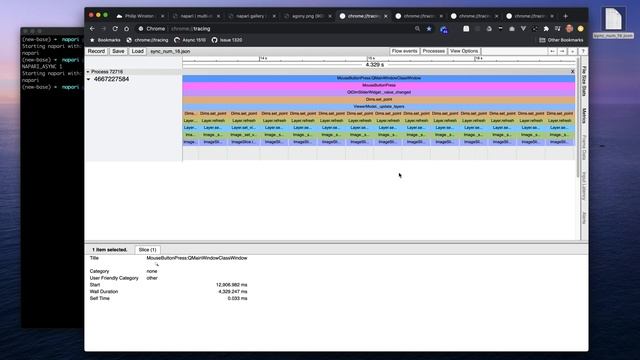640x360 pixels.
Task: Click the Start value 12,906.982 ms
Action: click(x=231, y=285)
